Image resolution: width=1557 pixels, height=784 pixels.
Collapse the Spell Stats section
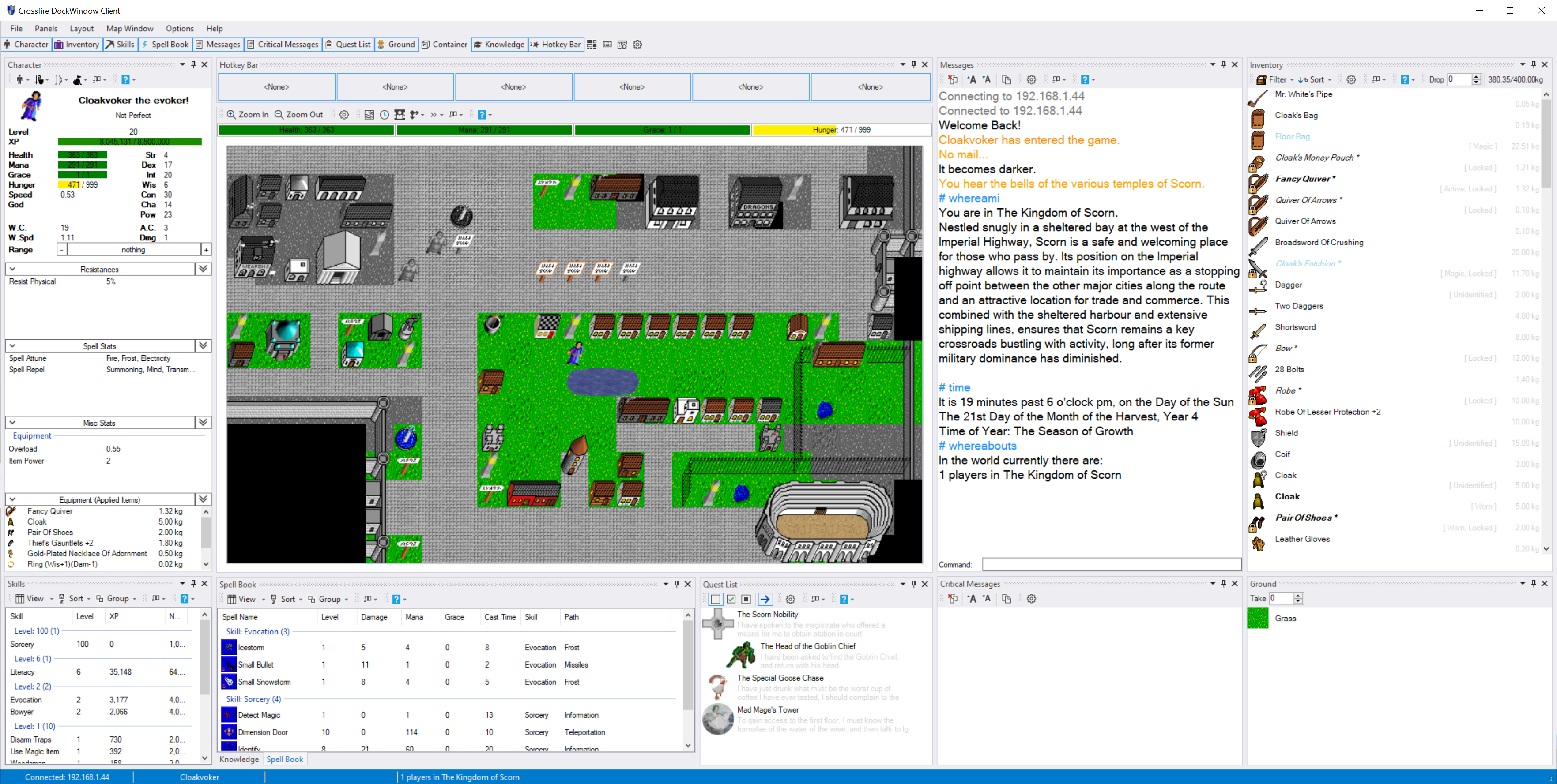coord(12,345)
